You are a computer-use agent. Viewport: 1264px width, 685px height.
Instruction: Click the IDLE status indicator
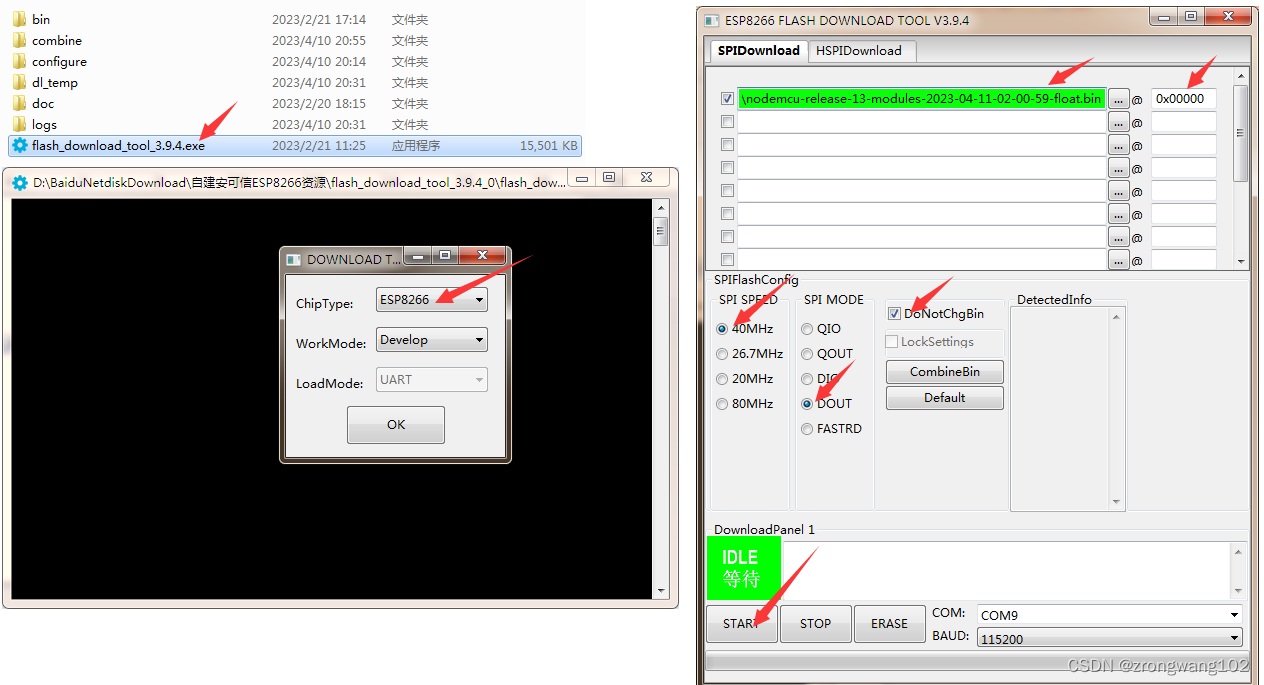[x=743, y=567]
